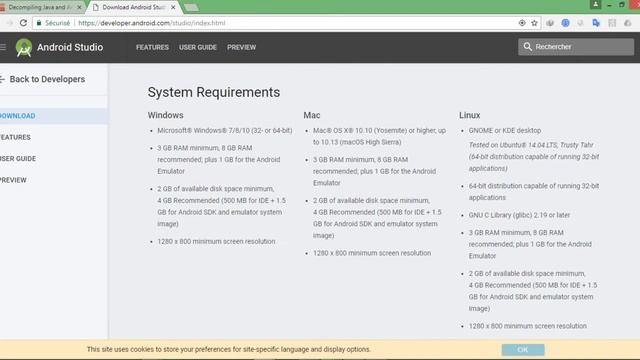640x360 pixels.
Task: Close the Download Android Studio tab
Action: (x=173, y=7)
